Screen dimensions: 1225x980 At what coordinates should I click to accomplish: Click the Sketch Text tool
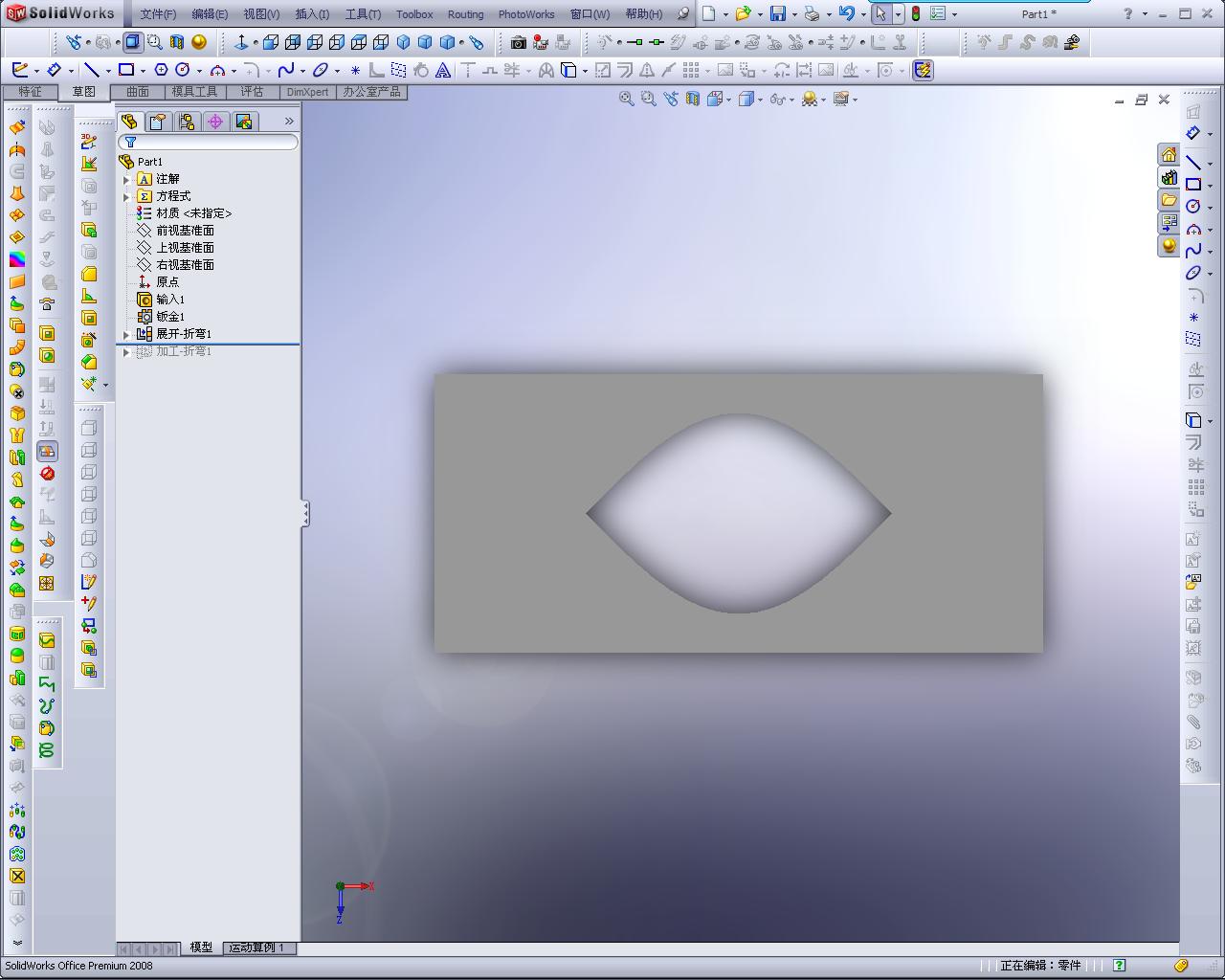443,70
